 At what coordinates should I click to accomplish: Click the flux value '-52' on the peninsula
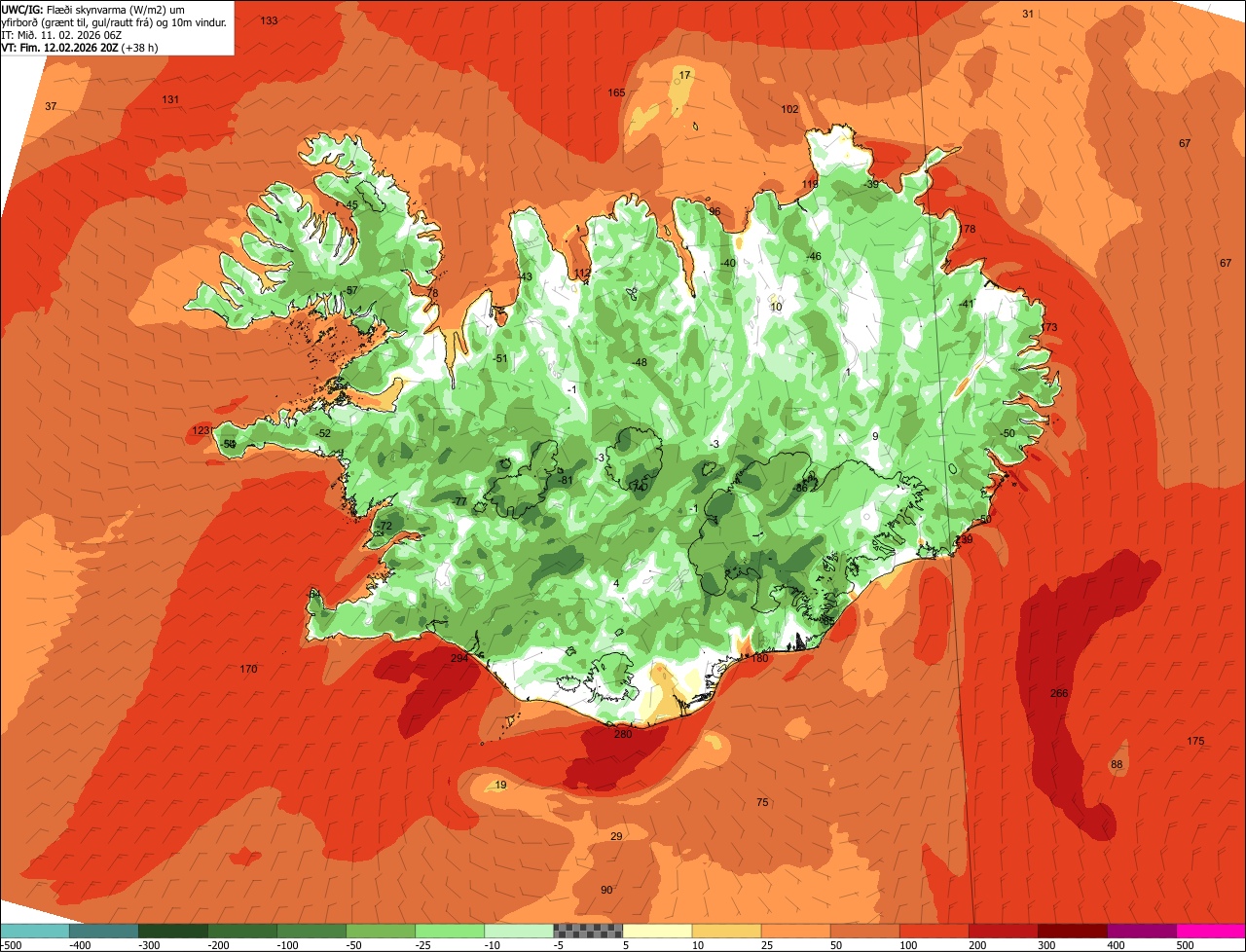point(323,433)
